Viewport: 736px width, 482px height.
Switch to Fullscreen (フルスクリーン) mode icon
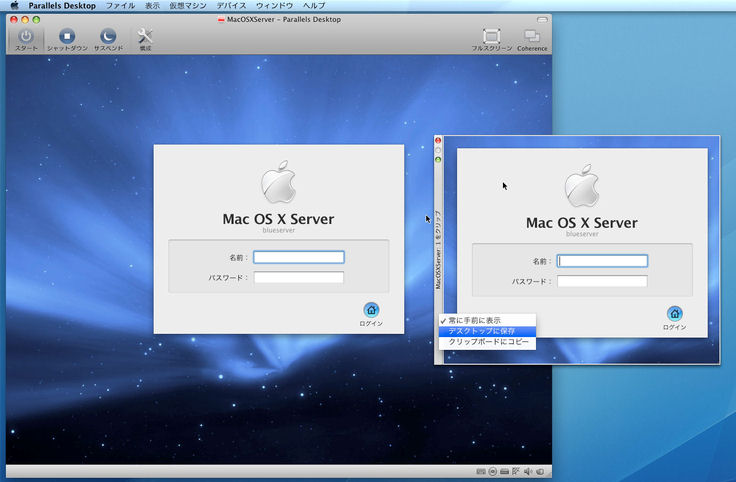pos(491,36)
